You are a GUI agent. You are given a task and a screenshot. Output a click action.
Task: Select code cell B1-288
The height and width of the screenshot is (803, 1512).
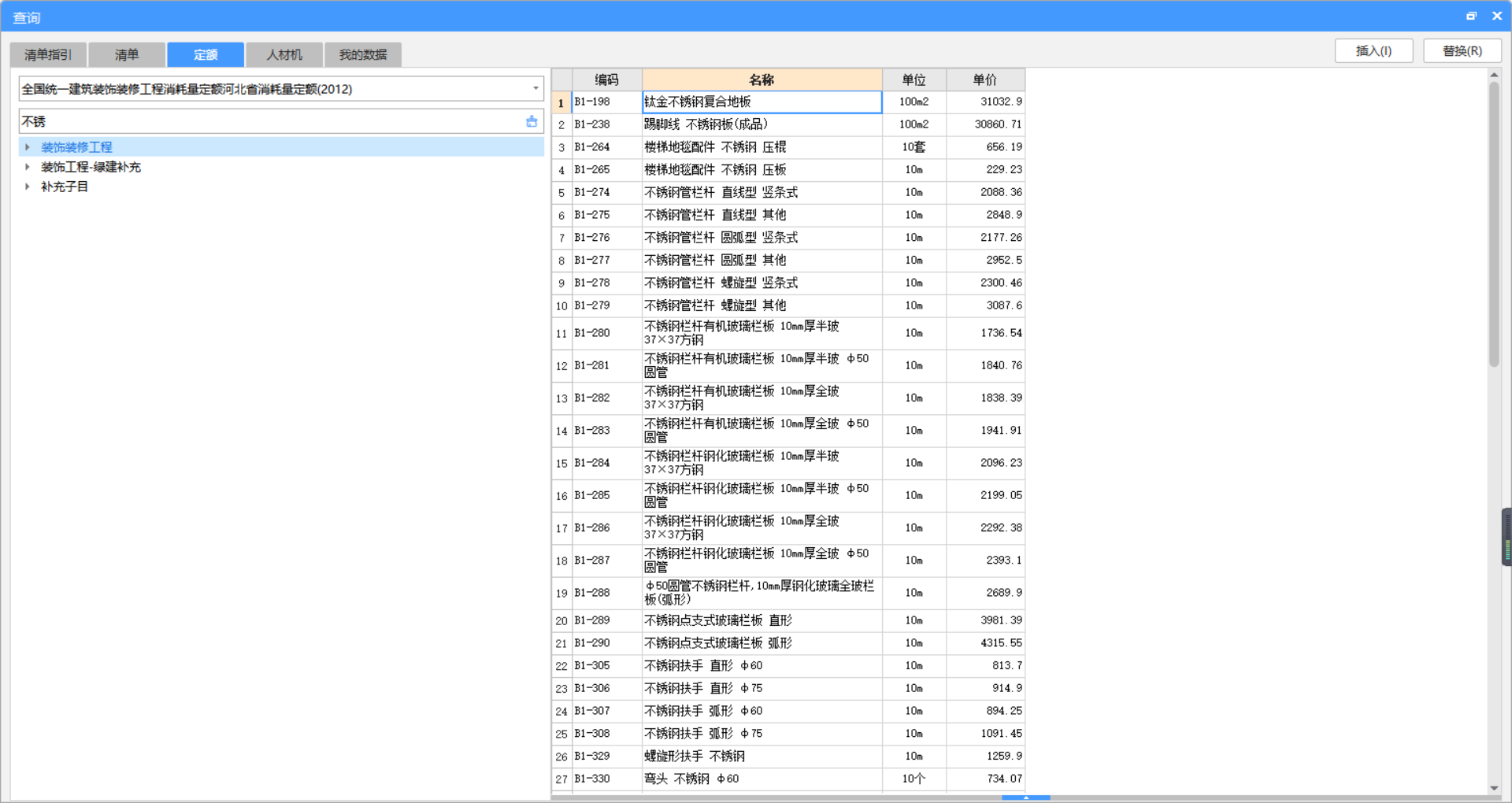click(x=606, y=593)
